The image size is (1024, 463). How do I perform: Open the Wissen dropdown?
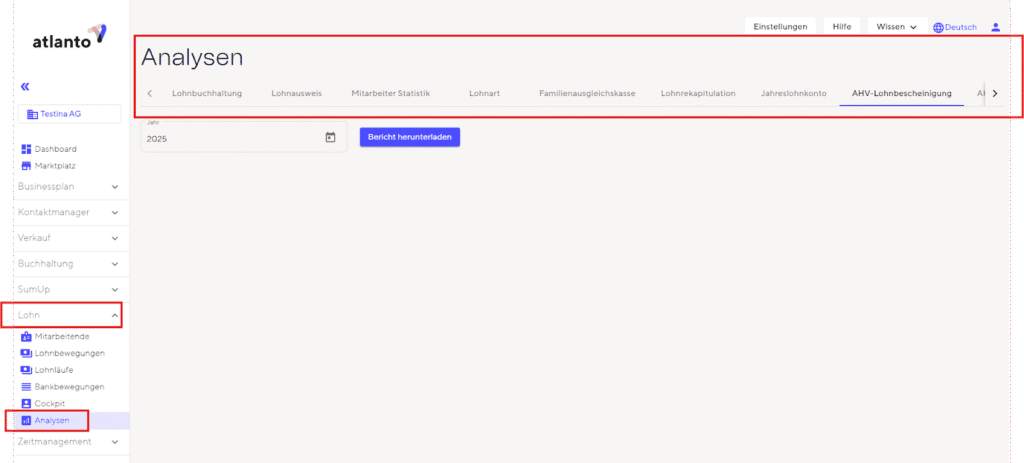(896, 27)
